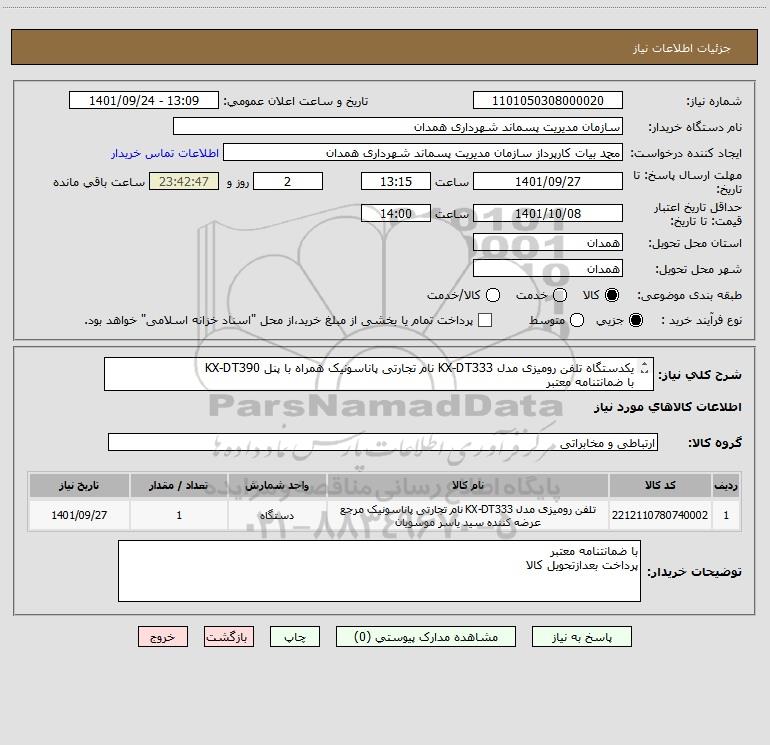
Task: Click the خروج exit button
Action: click(x=163, y=637)
